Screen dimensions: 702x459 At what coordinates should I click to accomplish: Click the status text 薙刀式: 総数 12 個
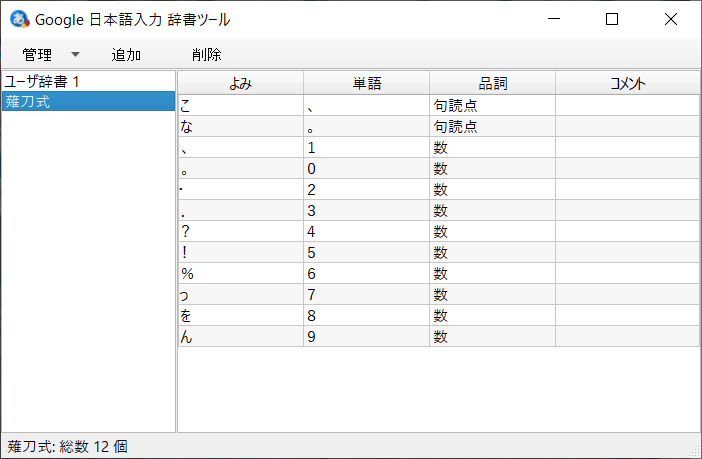point(67,446)
